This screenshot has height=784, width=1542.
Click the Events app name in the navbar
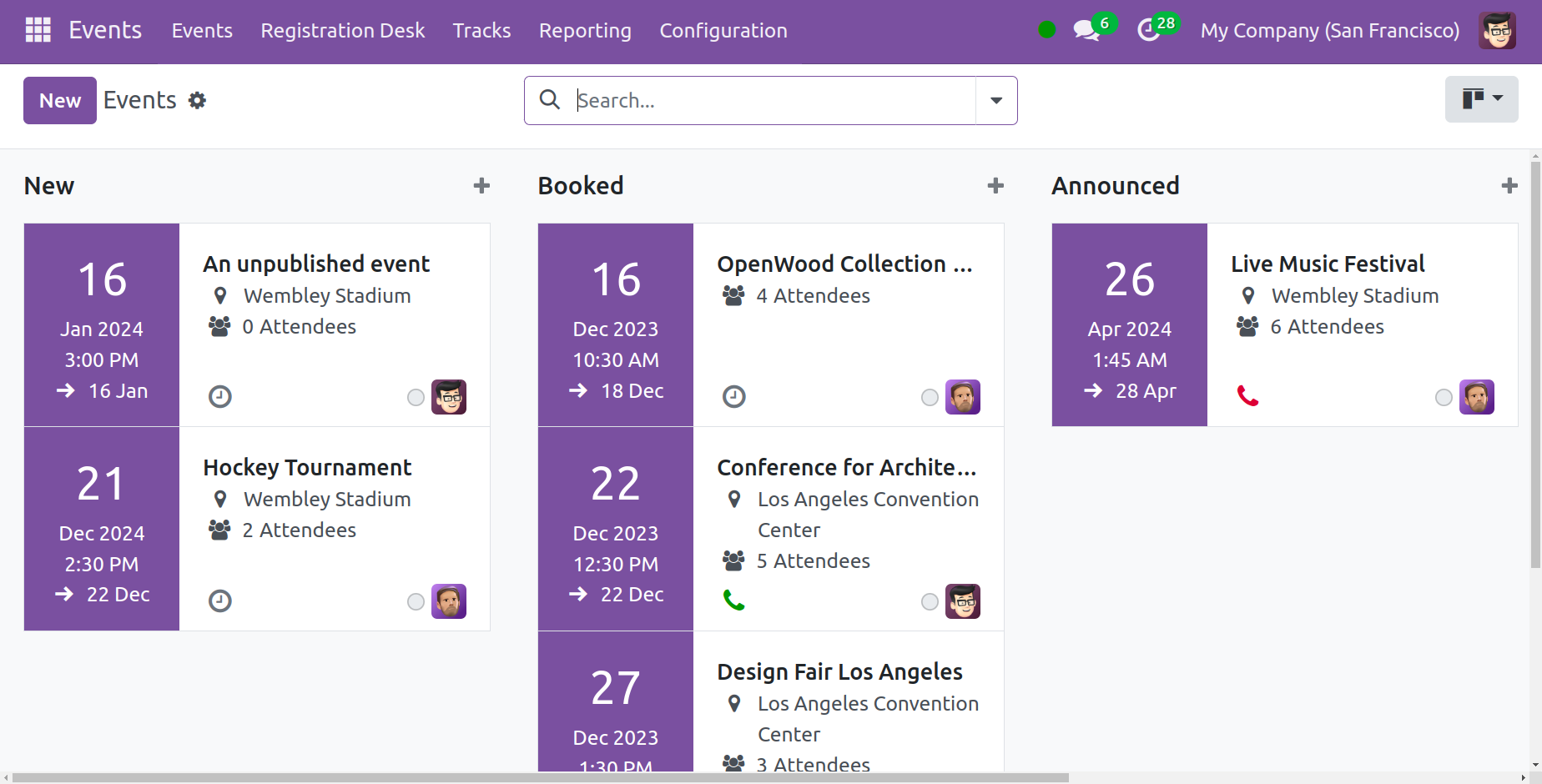(x=105, y=30)
